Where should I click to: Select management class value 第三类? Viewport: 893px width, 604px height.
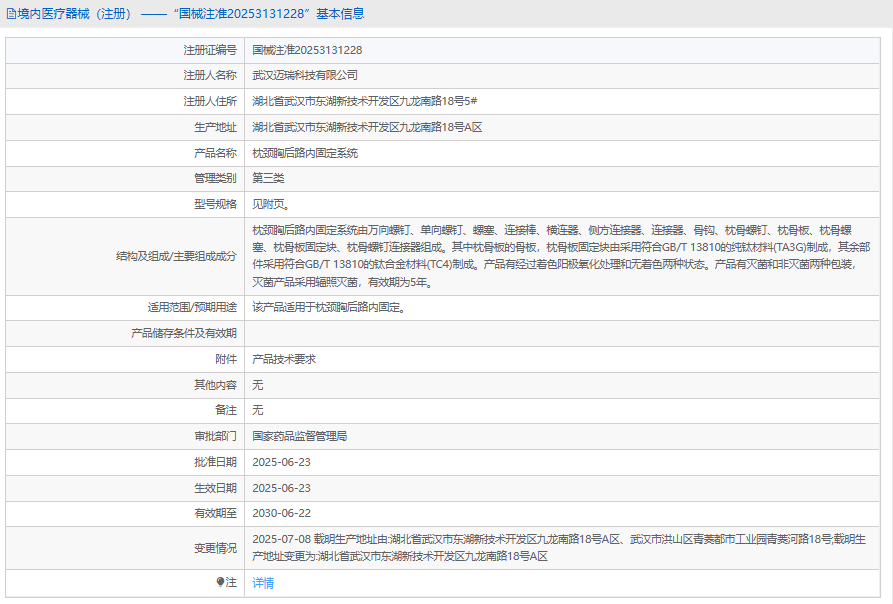(x=268, y=178)
